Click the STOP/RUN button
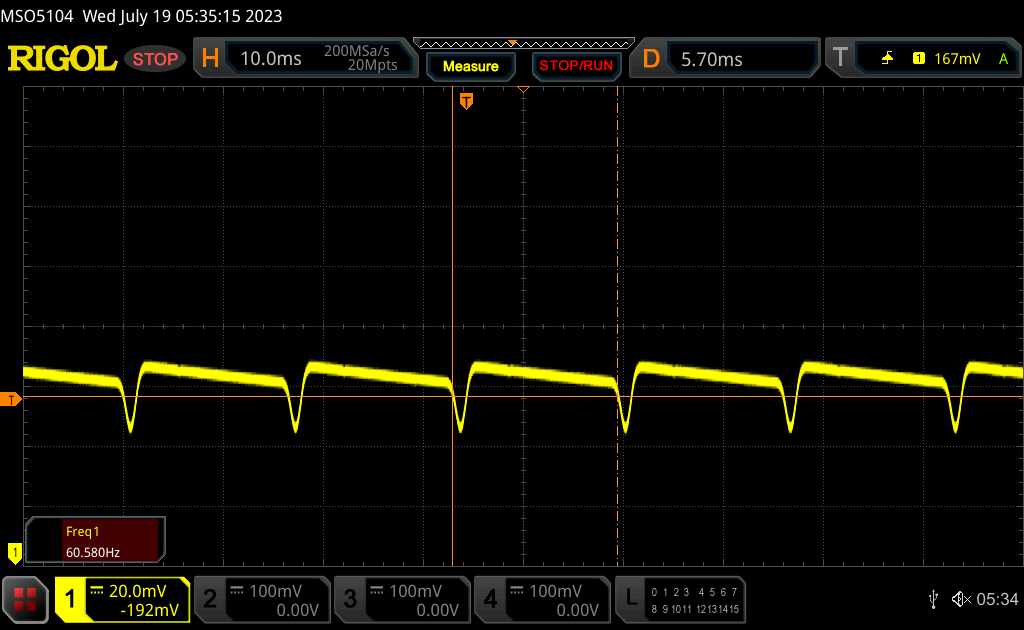This screenshot has height=630, width=1024. pyautogui.click(x=576, y=66)
